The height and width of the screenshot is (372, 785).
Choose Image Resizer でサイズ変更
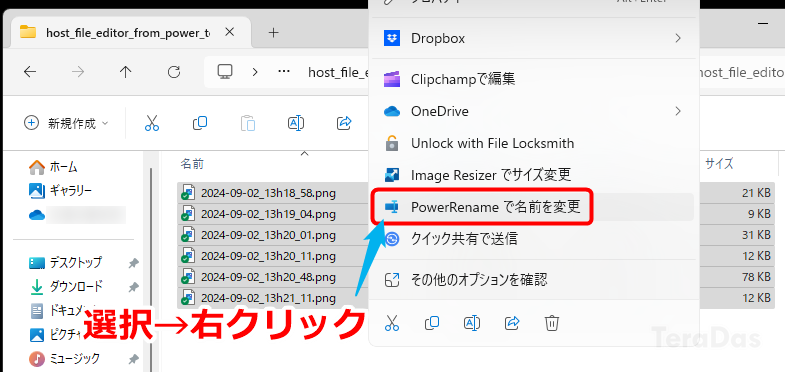click(x=533, y=175)
